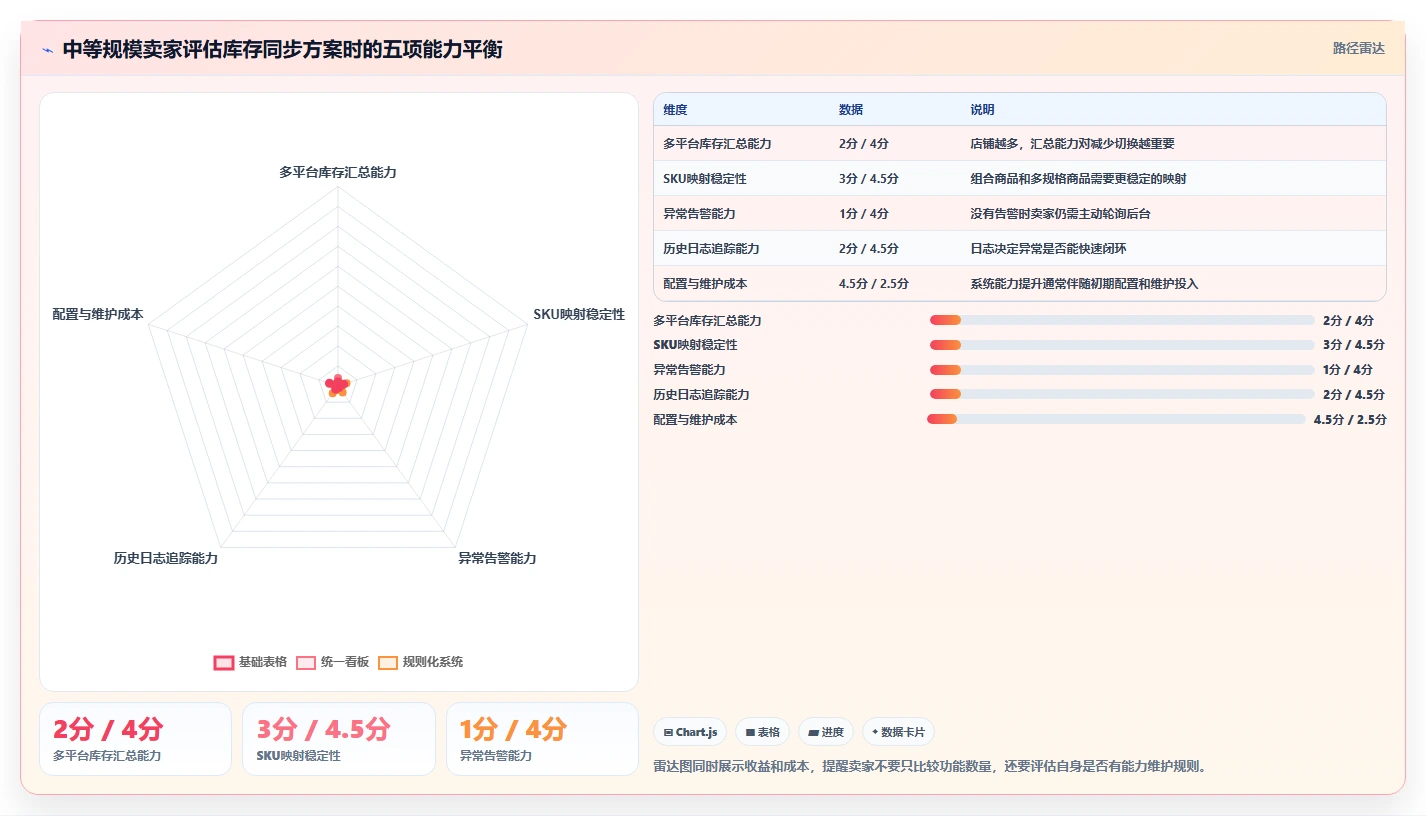The width and height of the screenshot is (1426, 816).
Task: Click description 日志决定异常是否能快速闭环
Action: point(1048,249)
